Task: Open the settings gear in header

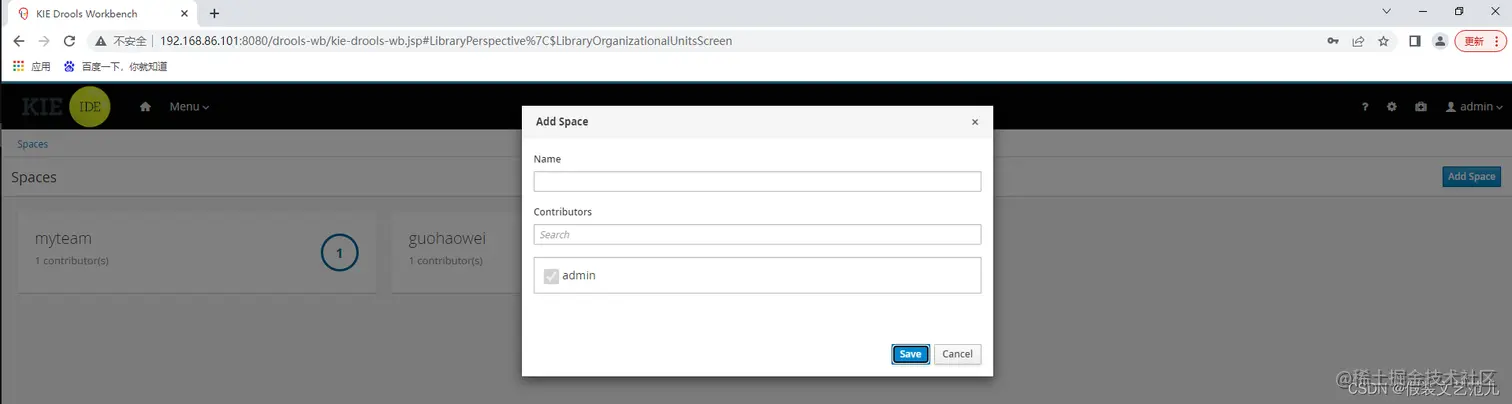Action: [1392, 107]
